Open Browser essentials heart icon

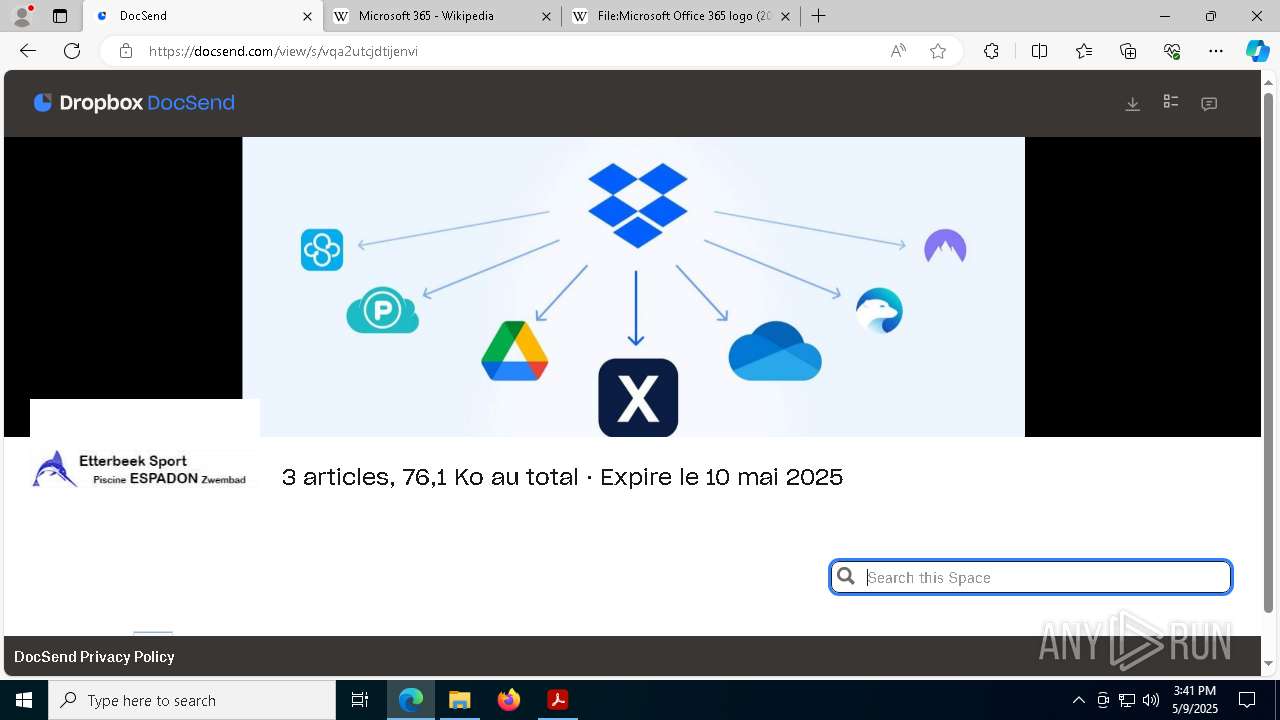click(x=1172, y=51)
